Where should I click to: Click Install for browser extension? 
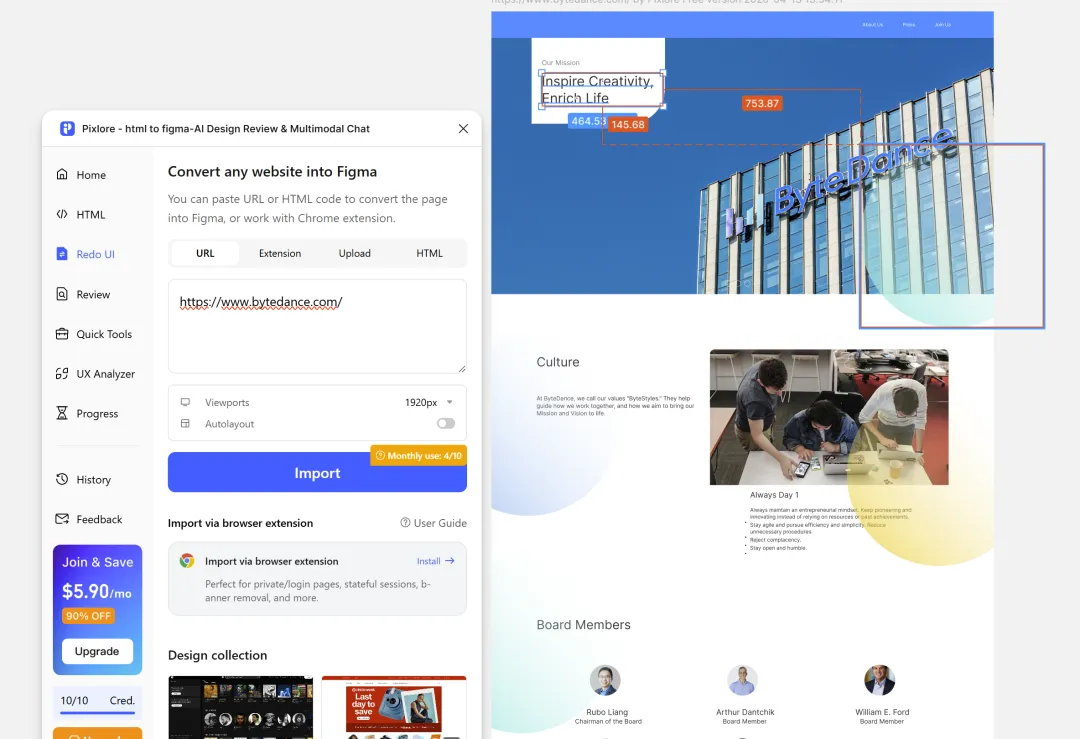click(435, 561)
